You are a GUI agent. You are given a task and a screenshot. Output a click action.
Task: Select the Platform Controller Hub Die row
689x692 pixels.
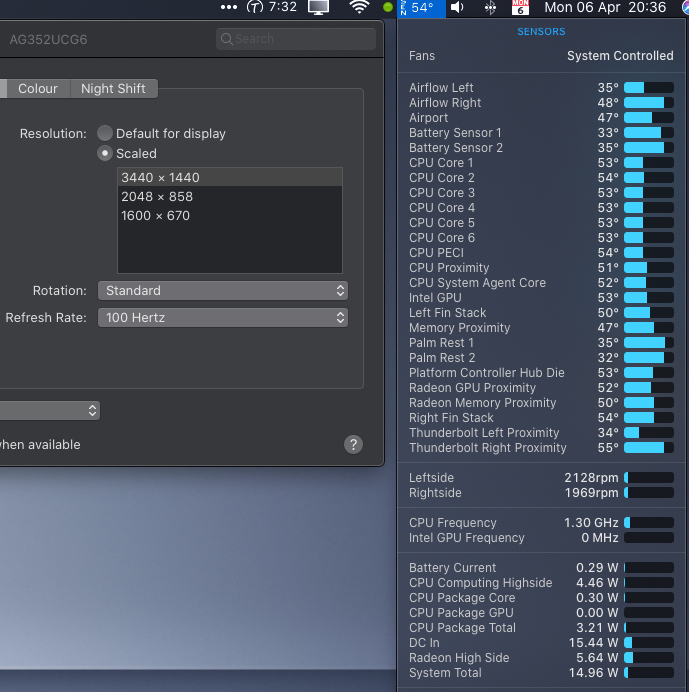pyautogui.click(x=541, y=373)
